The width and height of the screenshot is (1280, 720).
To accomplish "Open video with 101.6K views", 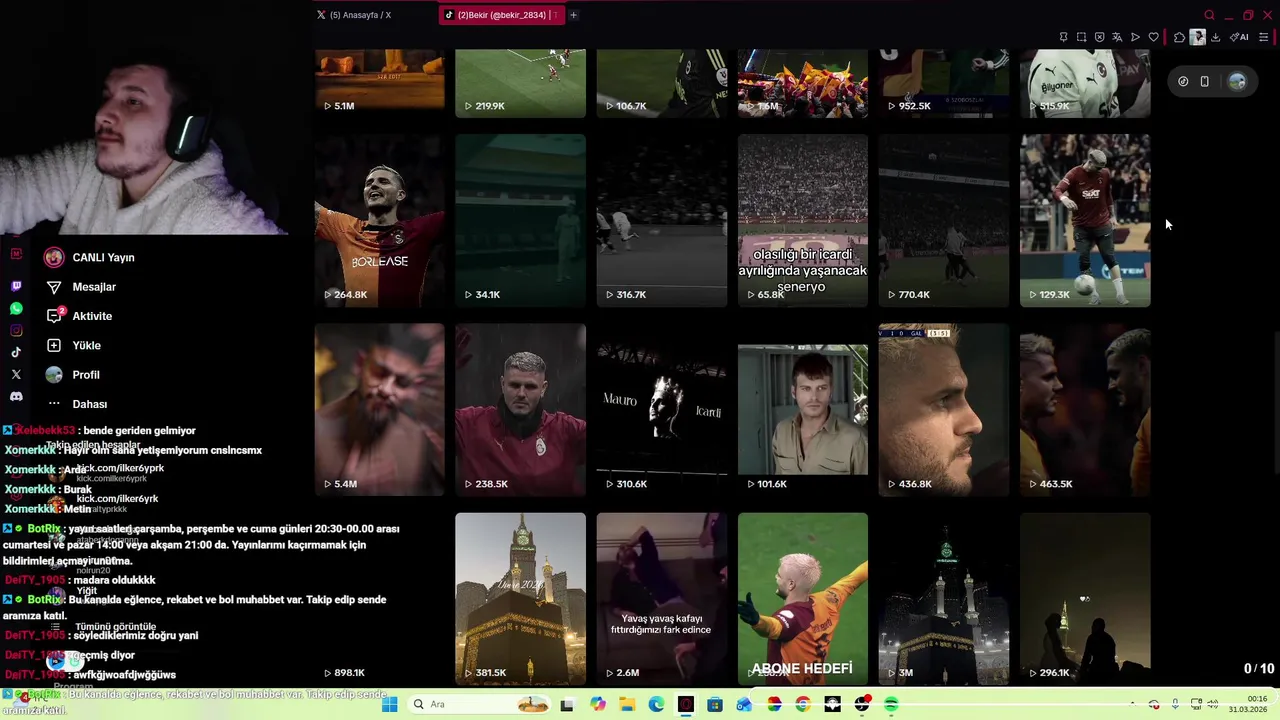I will [x=803, y=409].
